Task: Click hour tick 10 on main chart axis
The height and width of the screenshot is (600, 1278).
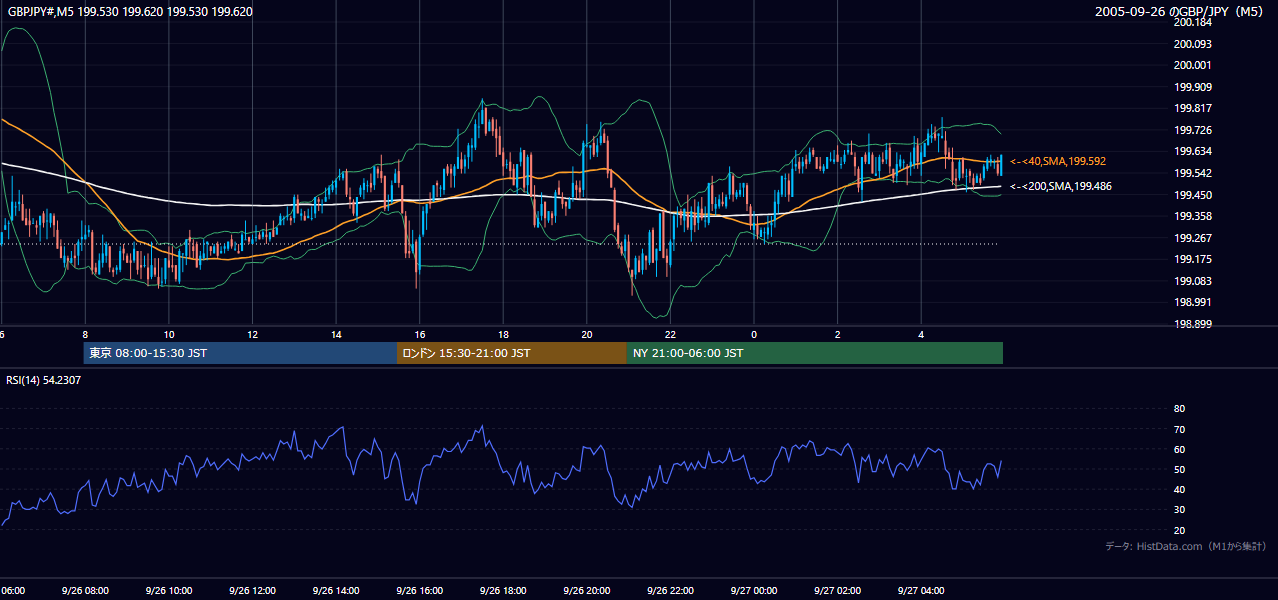Action: [x=169, y=335]
